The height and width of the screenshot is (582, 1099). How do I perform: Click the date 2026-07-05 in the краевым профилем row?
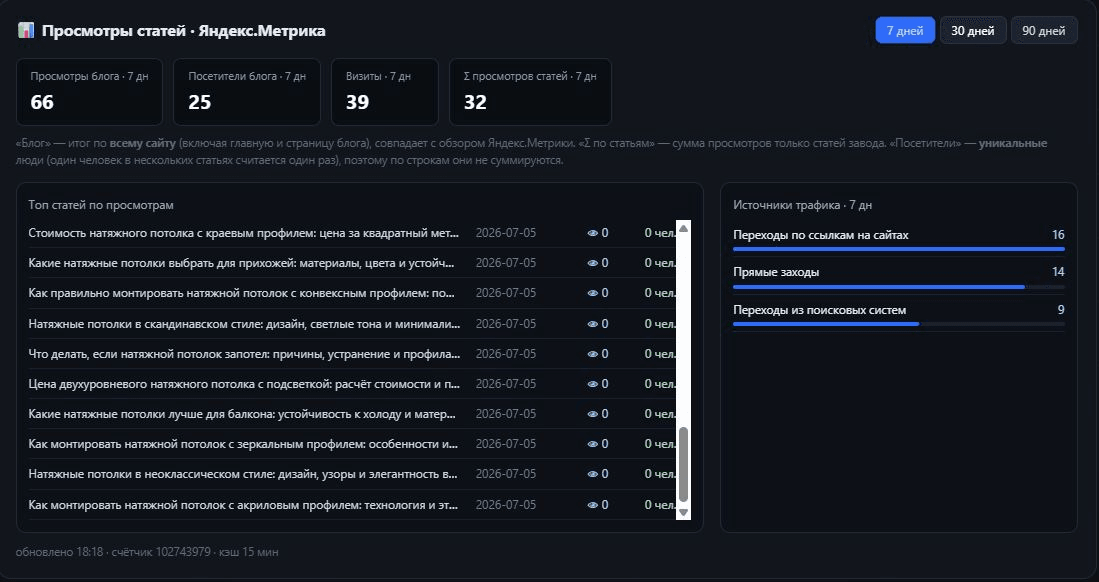click(x=506, y=233)
